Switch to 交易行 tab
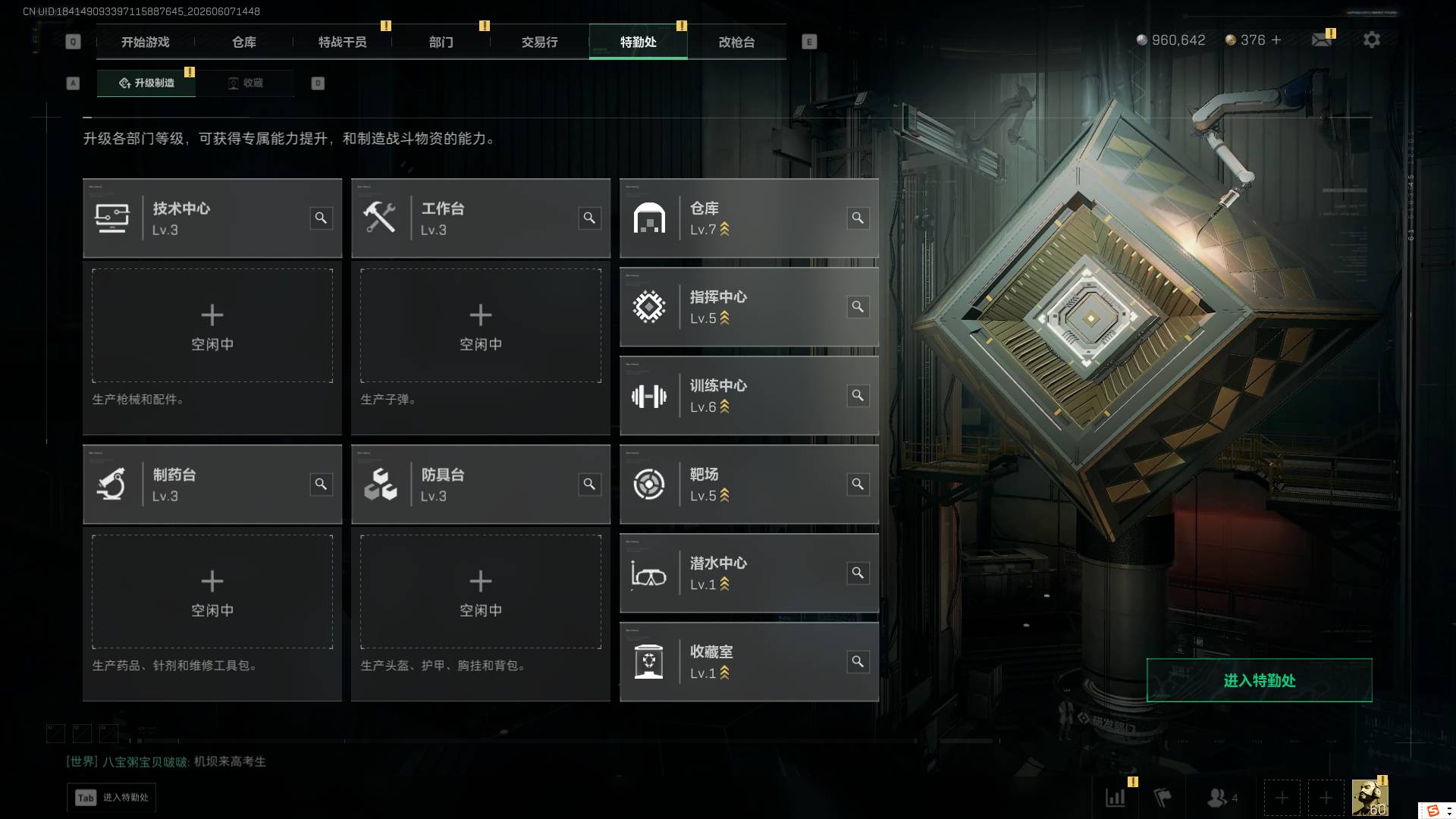The image size is (1456, 819). (539, 42)
